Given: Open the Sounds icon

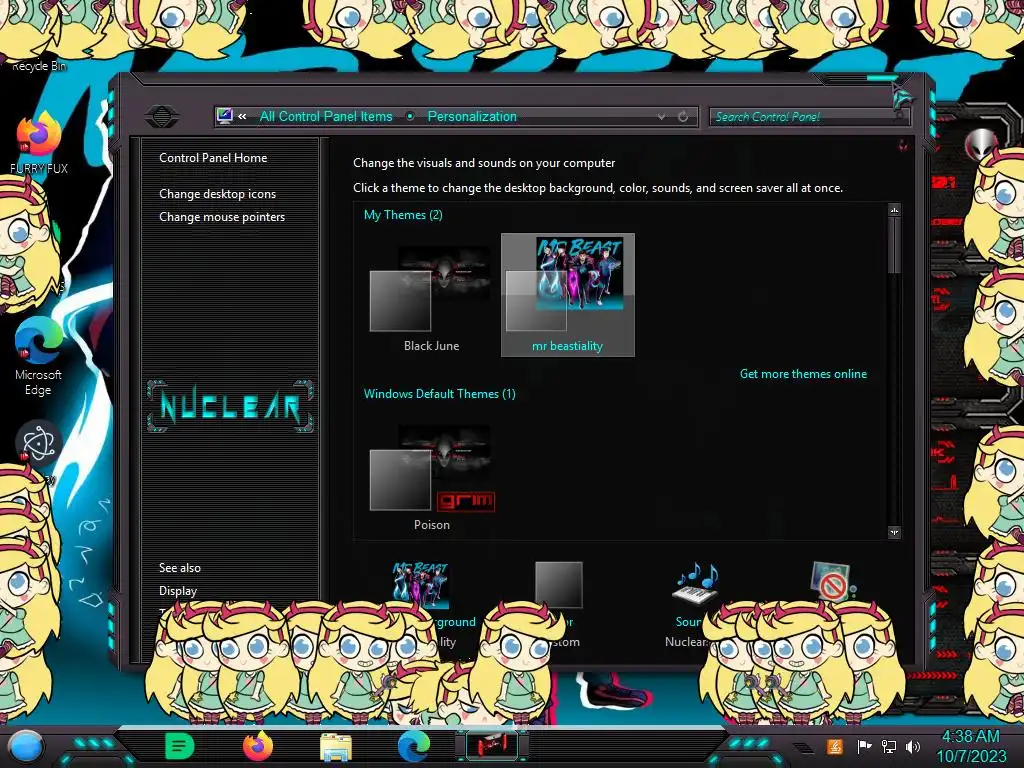Looking at the screenshot, I should tap(696, 584).
